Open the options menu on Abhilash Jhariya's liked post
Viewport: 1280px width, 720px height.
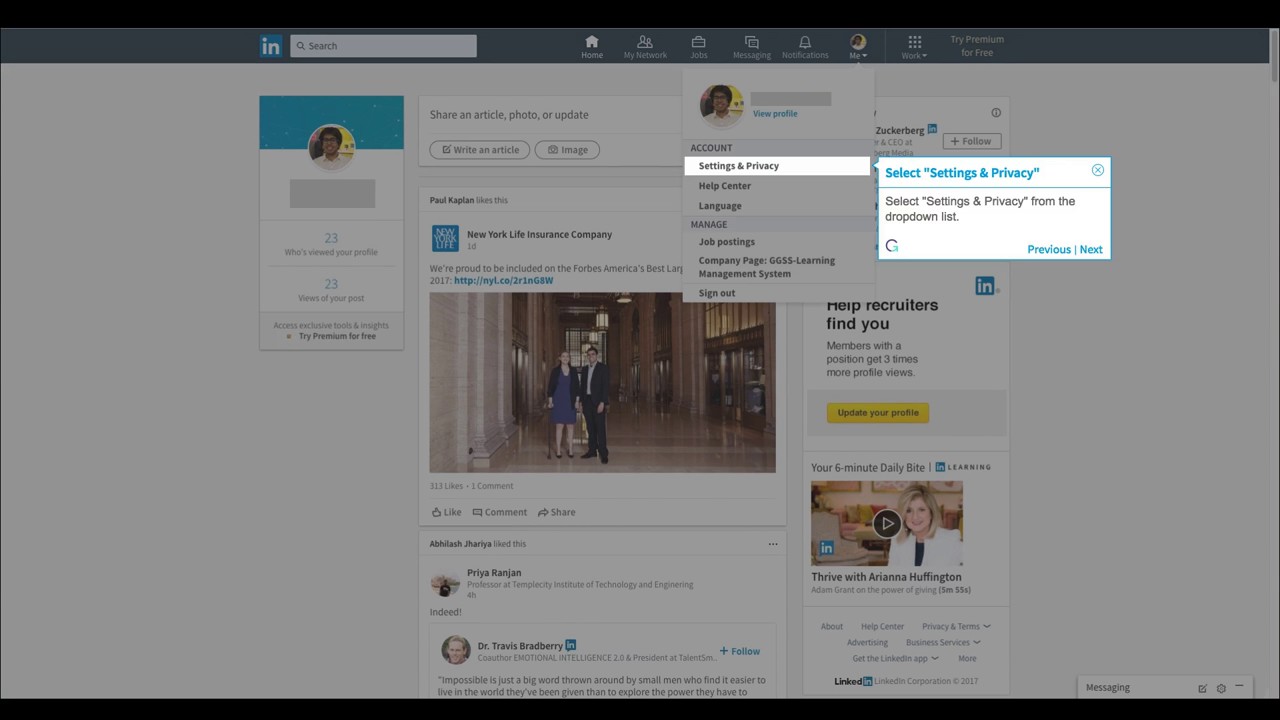click(x=773, y=544)
